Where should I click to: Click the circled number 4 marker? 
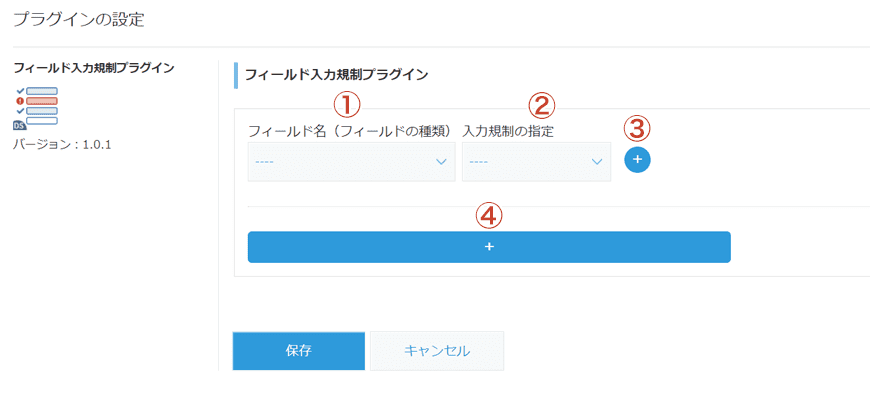pyautogui.click(x=488, y=214)
